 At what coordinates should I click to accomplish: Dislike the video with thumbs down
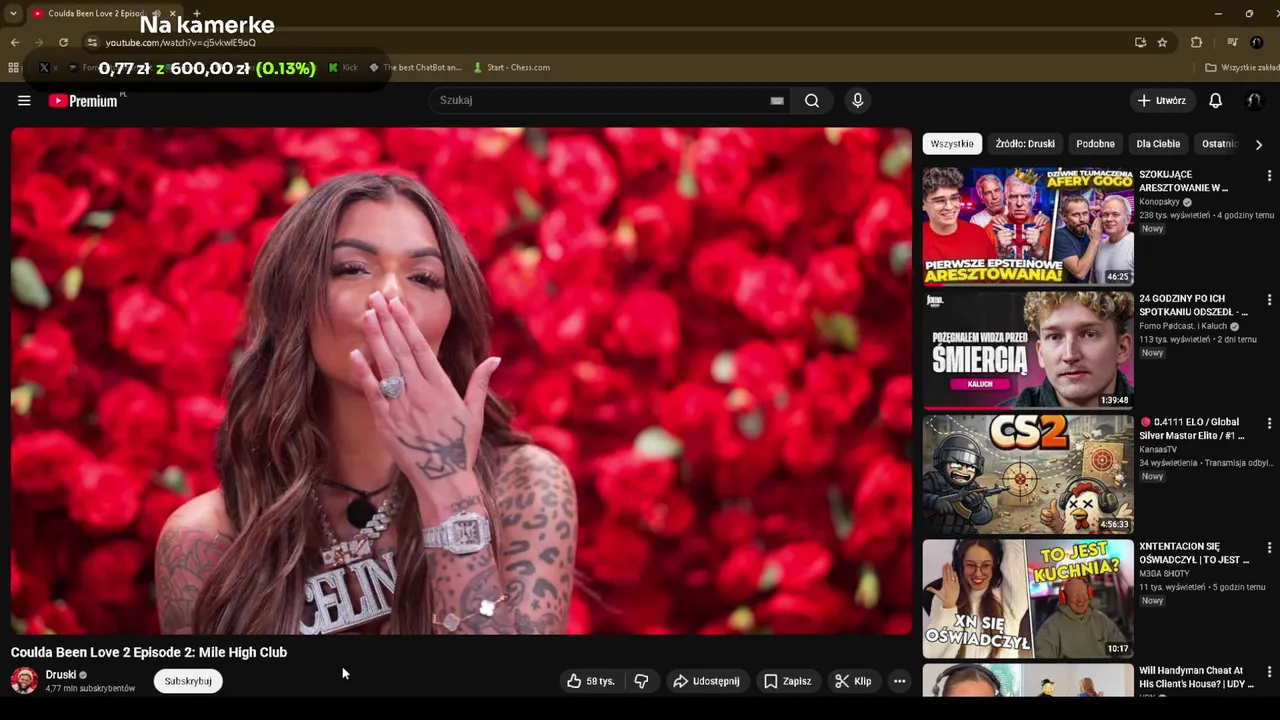click(x=642, y=681)
